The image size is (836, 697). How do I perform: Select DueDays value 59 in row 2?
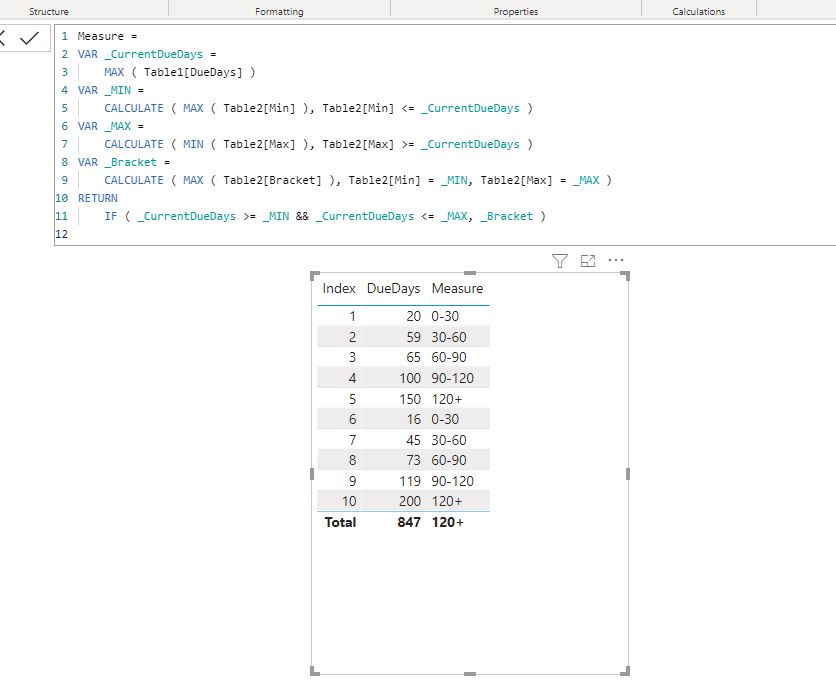[414, 337]
